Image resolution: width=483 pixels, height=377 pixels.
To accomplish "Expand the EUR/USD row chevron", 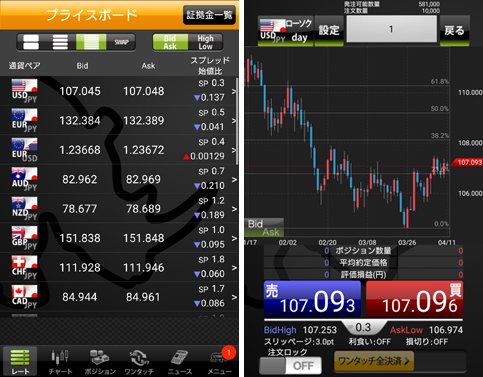I will click(234, 150).
